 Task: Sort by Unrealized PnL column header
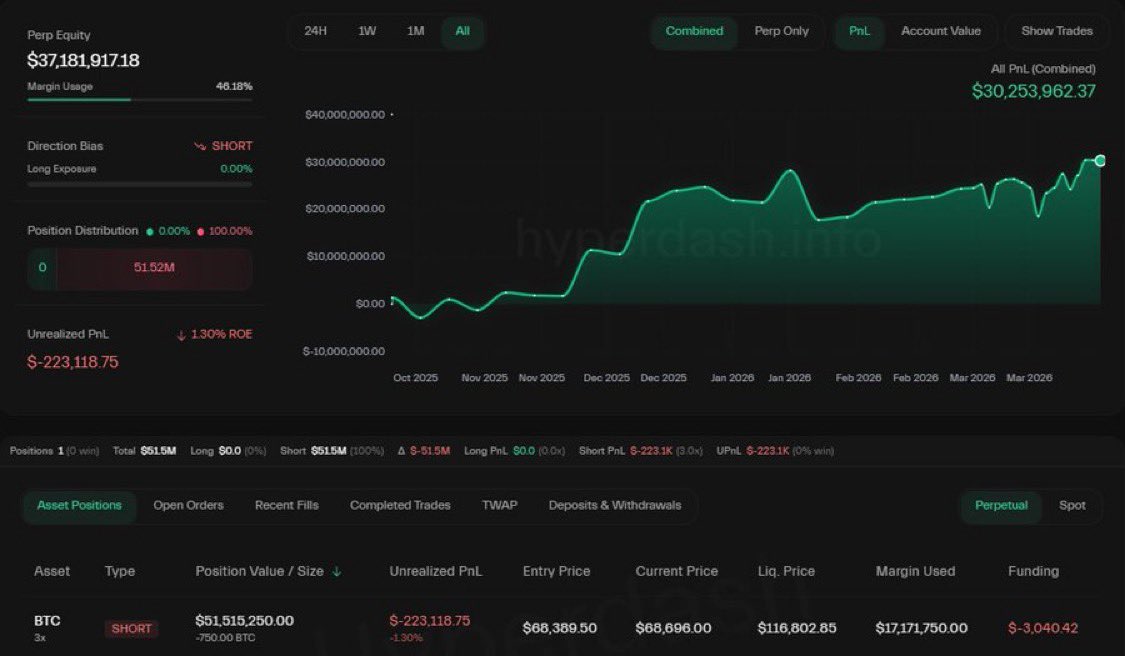coord(436,571)
